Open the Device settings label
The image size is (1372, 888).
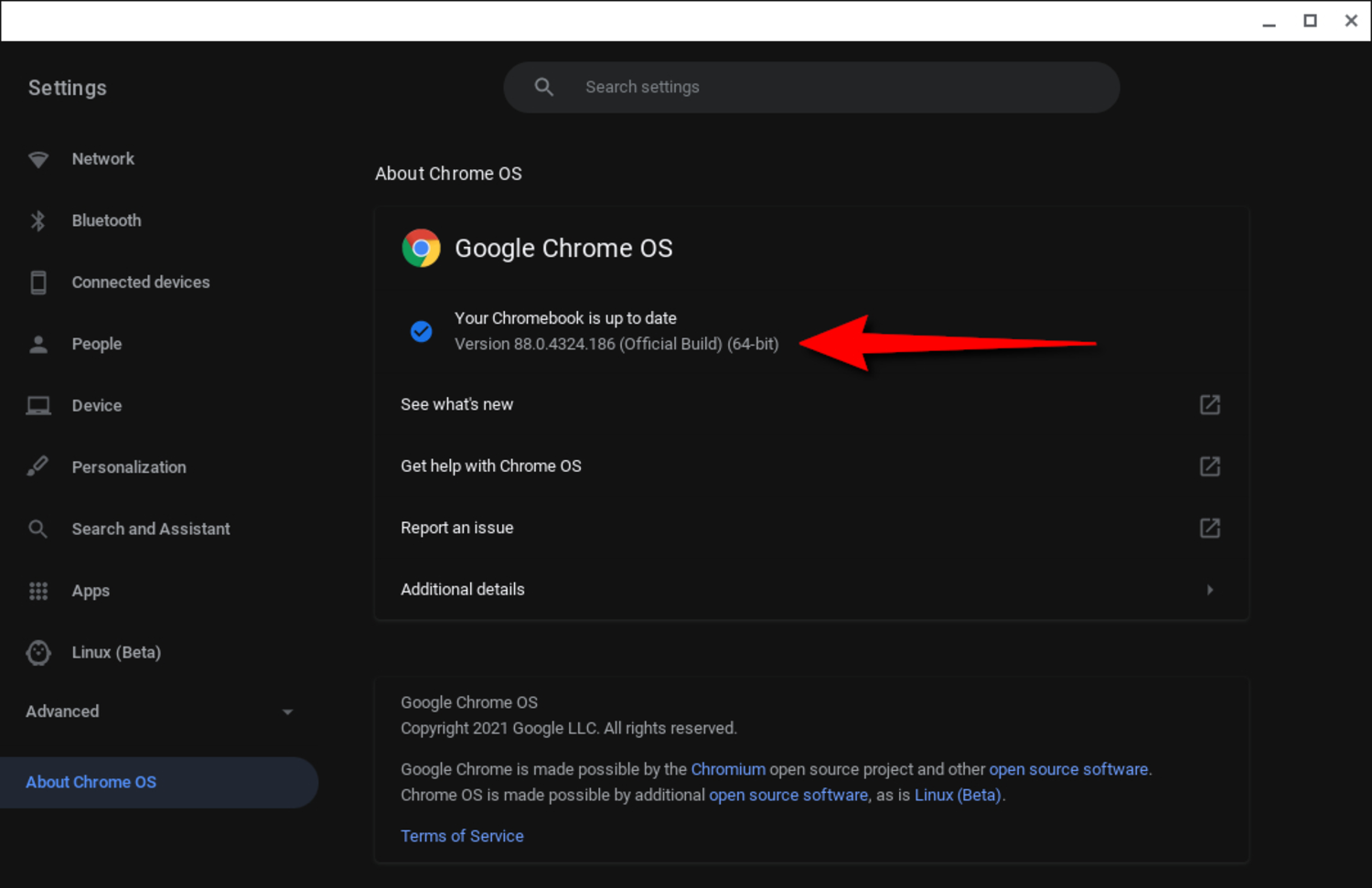97,405
